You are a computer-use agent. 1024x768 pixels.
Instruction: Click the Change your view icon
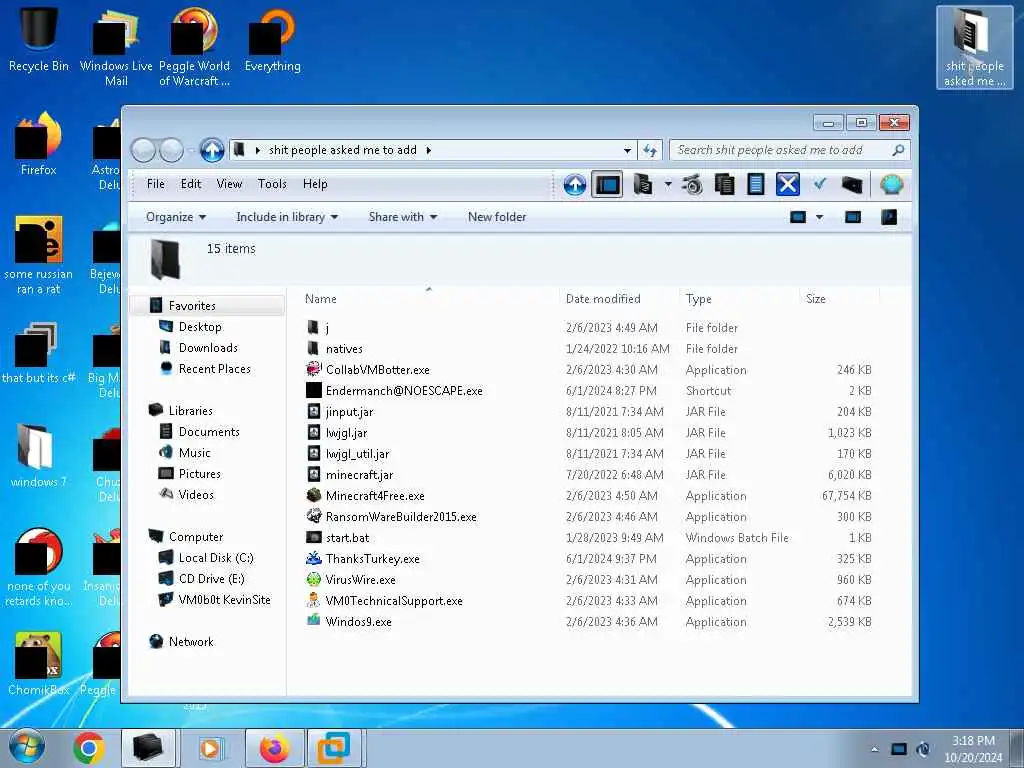click(x=798, y=217)
